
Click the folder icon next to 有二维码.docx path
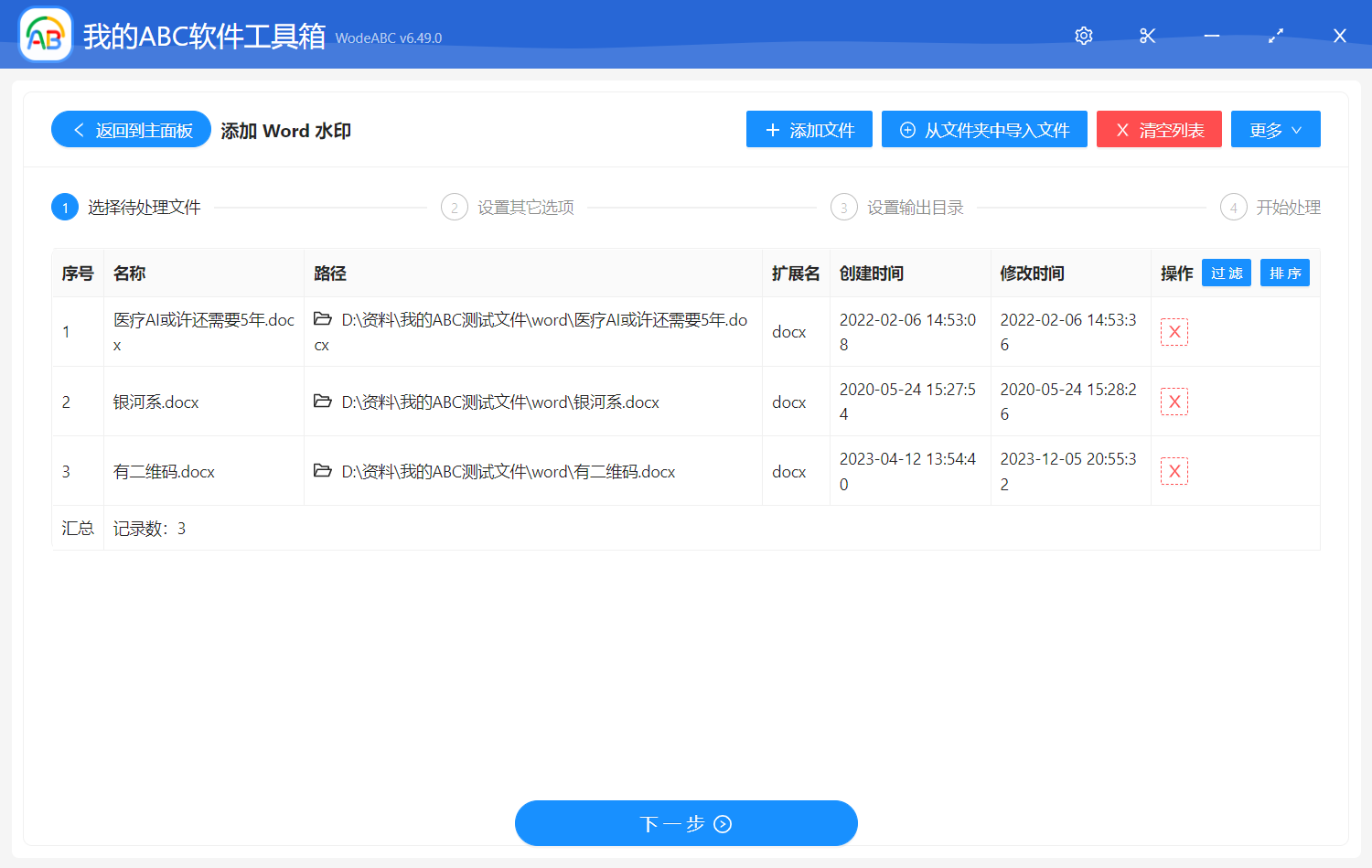[x=322, y=471]
